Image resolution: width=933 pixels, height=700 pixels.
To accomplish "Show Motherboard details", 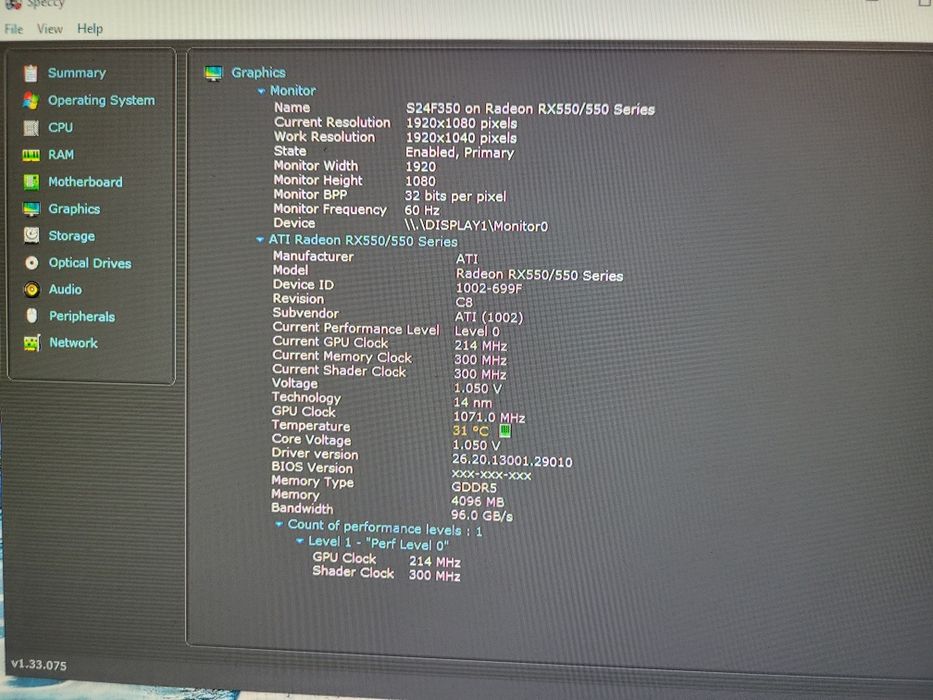I will click(86, 182).
